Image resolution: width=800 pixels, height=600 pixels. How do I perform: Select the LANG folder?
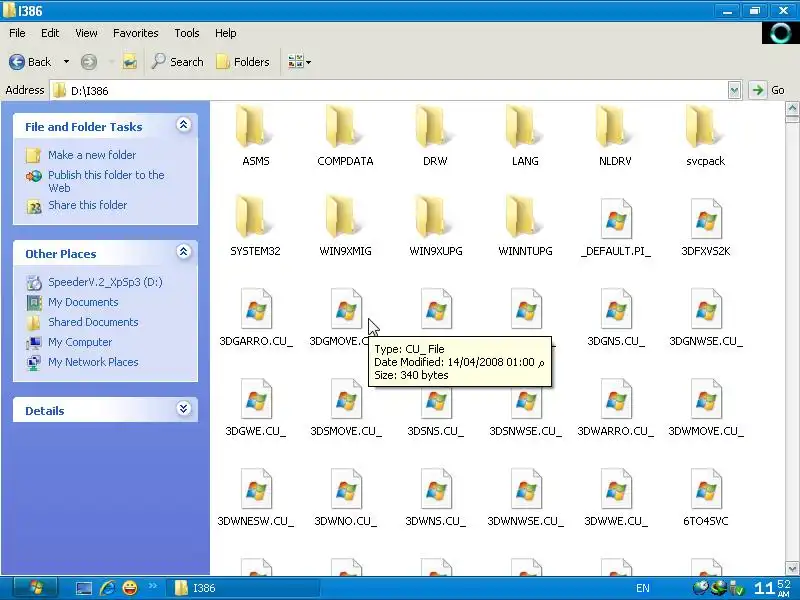click(x=525, y=136)
